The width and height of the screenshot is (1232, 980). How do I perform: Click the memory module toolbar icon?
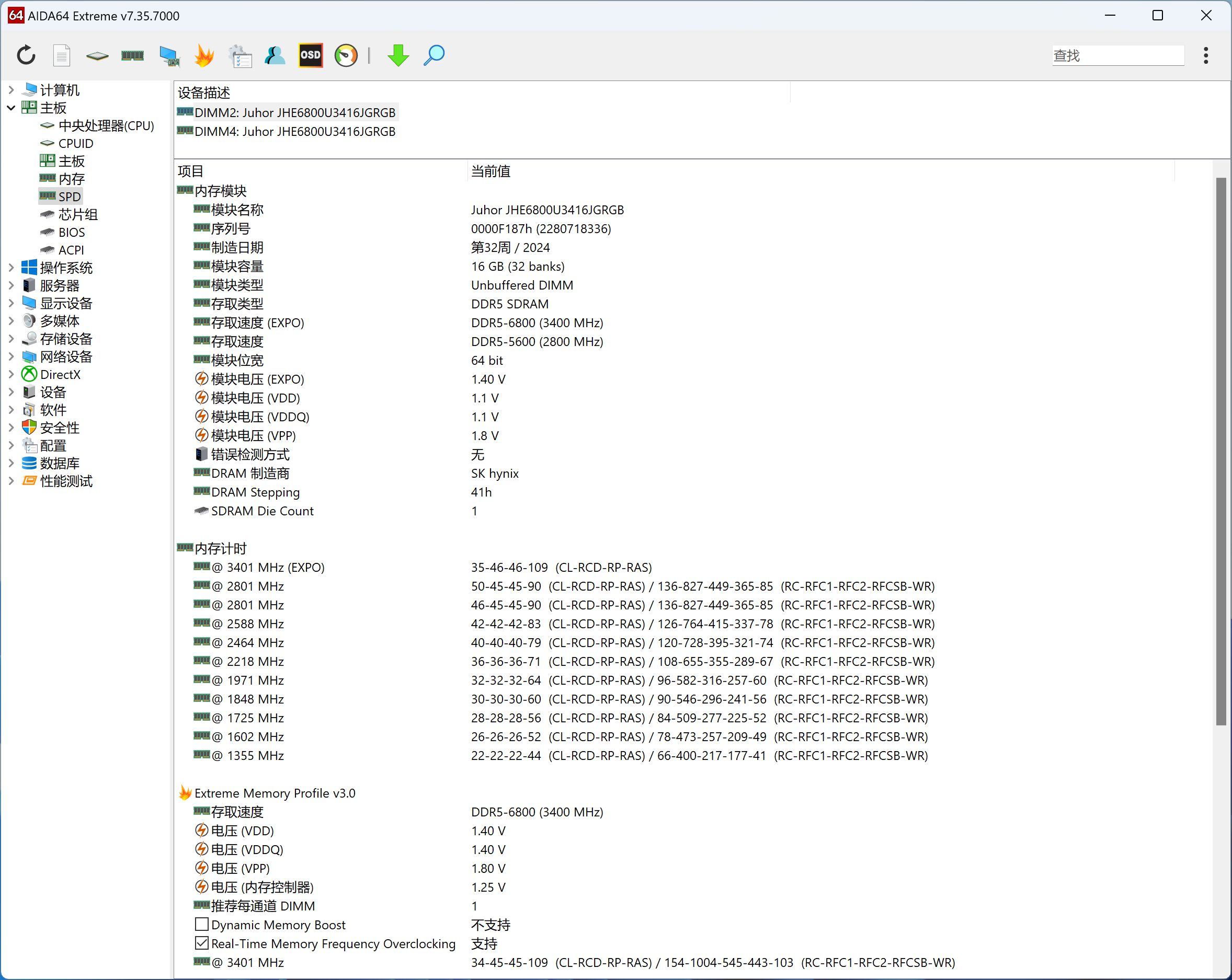[x=133, y=55]
